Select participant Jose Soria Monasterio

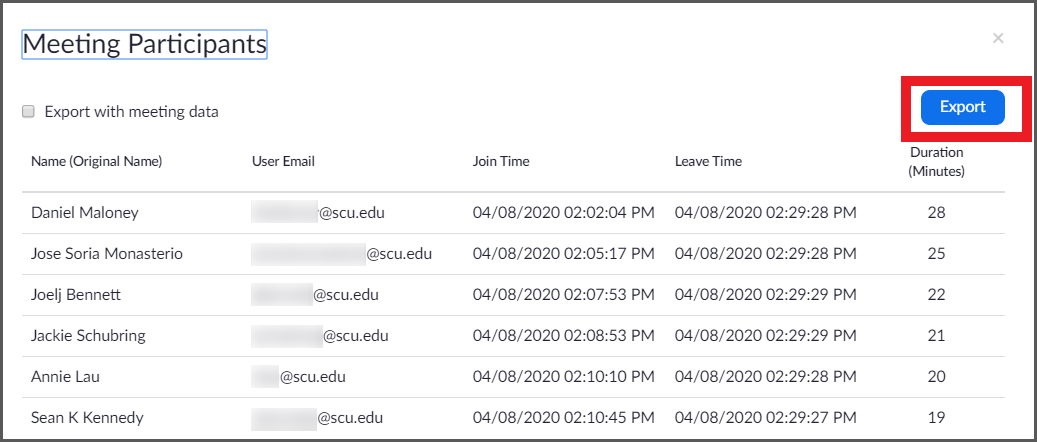tap(107, 254)
